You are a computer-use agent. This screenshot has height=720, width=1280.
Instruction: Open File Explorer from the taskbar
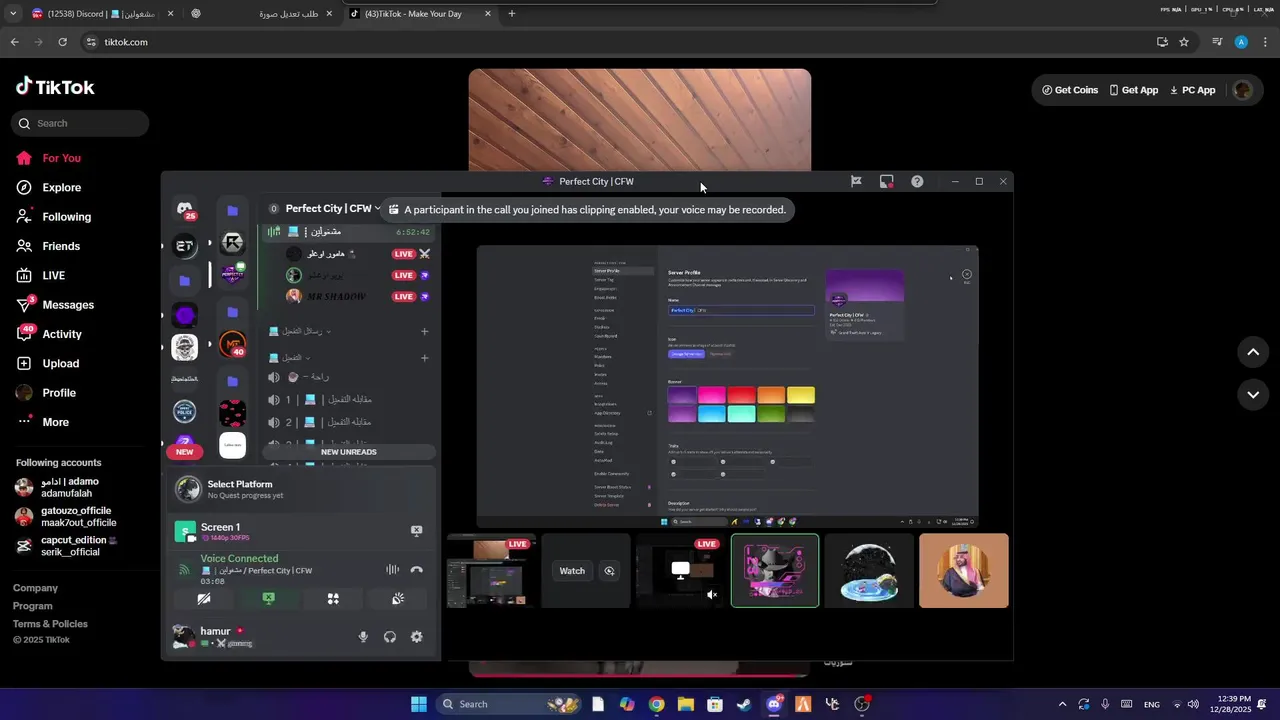point(686,704)
